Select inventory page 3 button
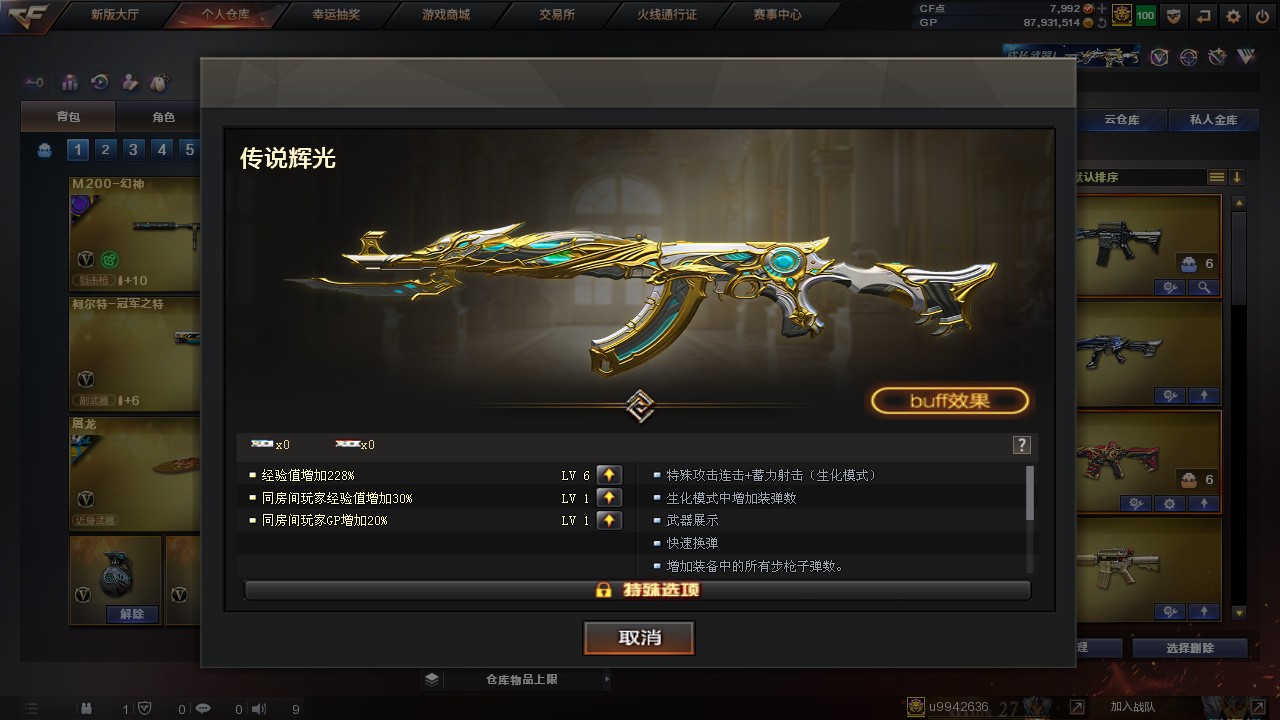This screenshot has width=1280, height=720. coord(133,150)
